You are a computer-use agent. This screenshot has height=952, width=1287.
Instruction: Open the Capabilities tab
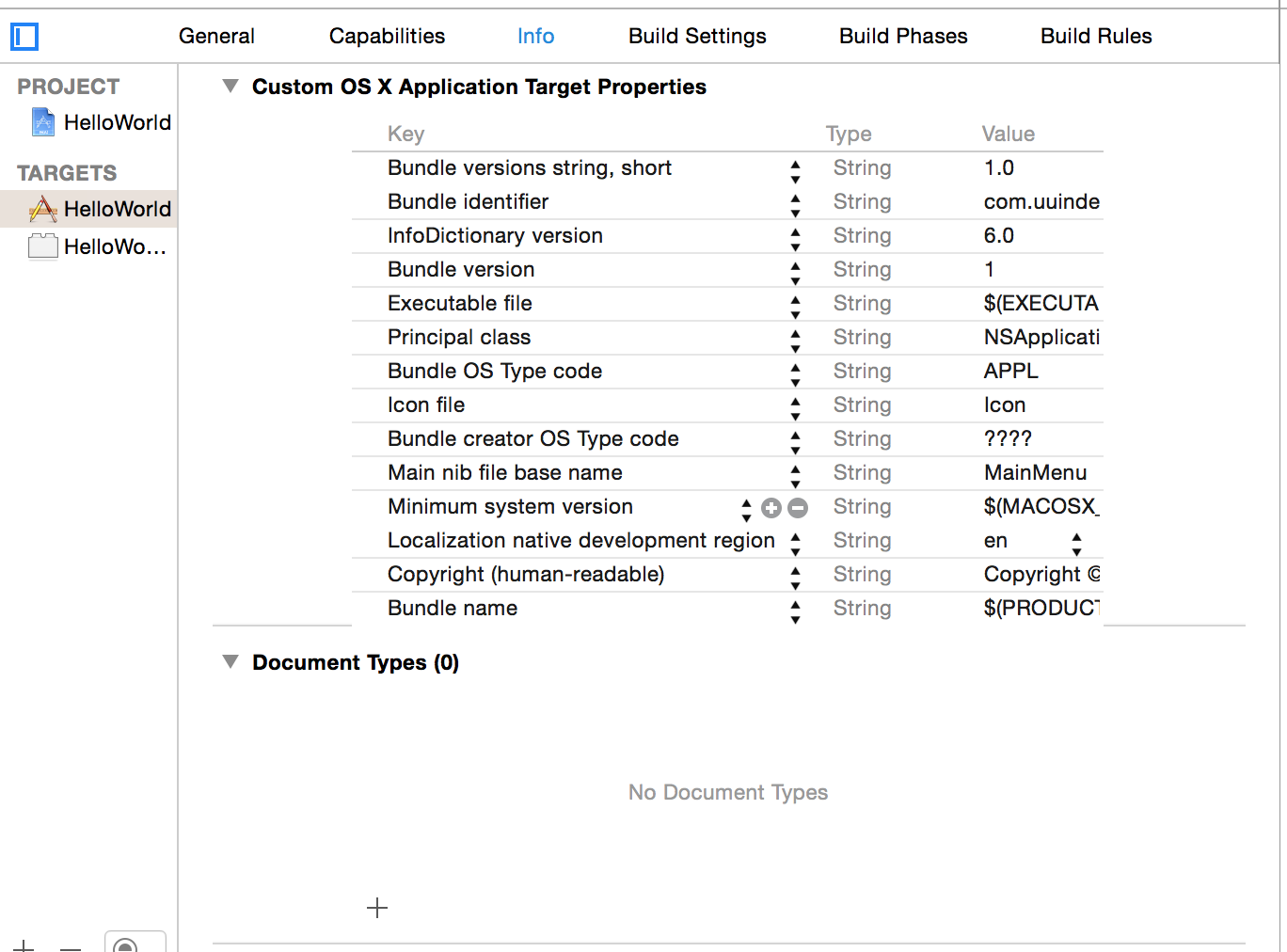tap(387, 36)
